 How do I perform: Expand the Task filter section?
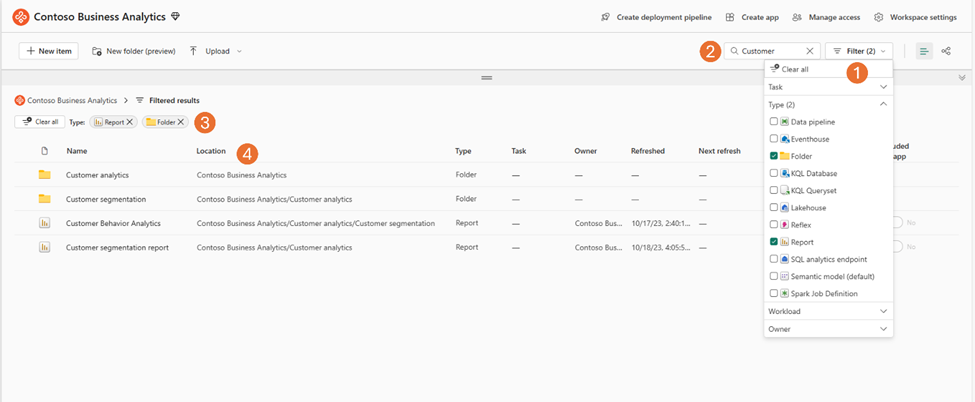pos(828,87)
